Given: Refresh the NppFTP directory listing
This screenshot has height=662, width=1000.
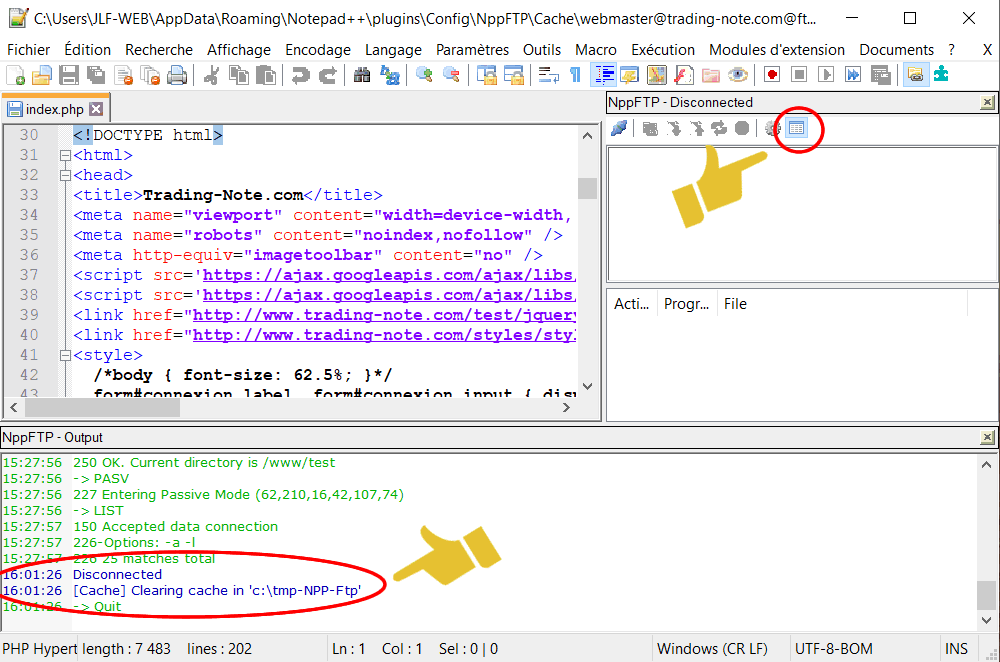Looking at the screenshot, I should (x=719, y=128).
